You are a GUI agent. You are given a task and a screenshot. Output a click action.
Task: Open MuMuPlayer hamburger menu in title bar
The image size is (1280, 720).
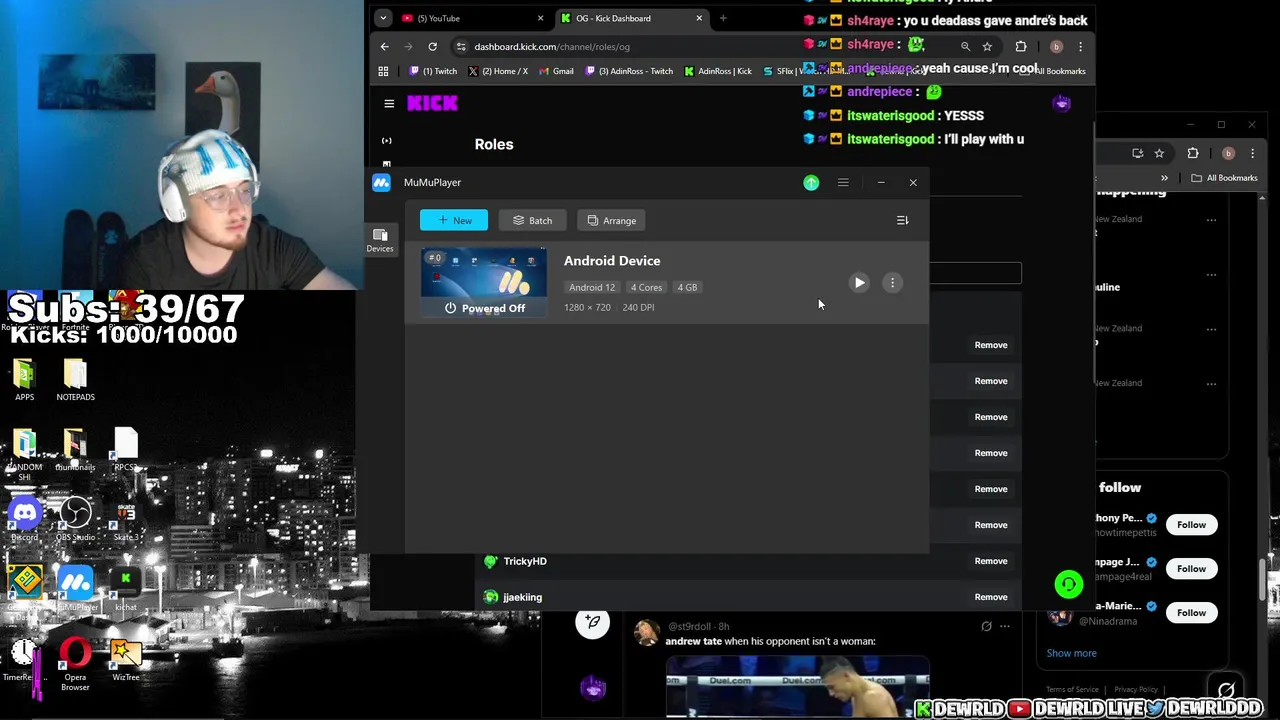[x=843, y=183]
